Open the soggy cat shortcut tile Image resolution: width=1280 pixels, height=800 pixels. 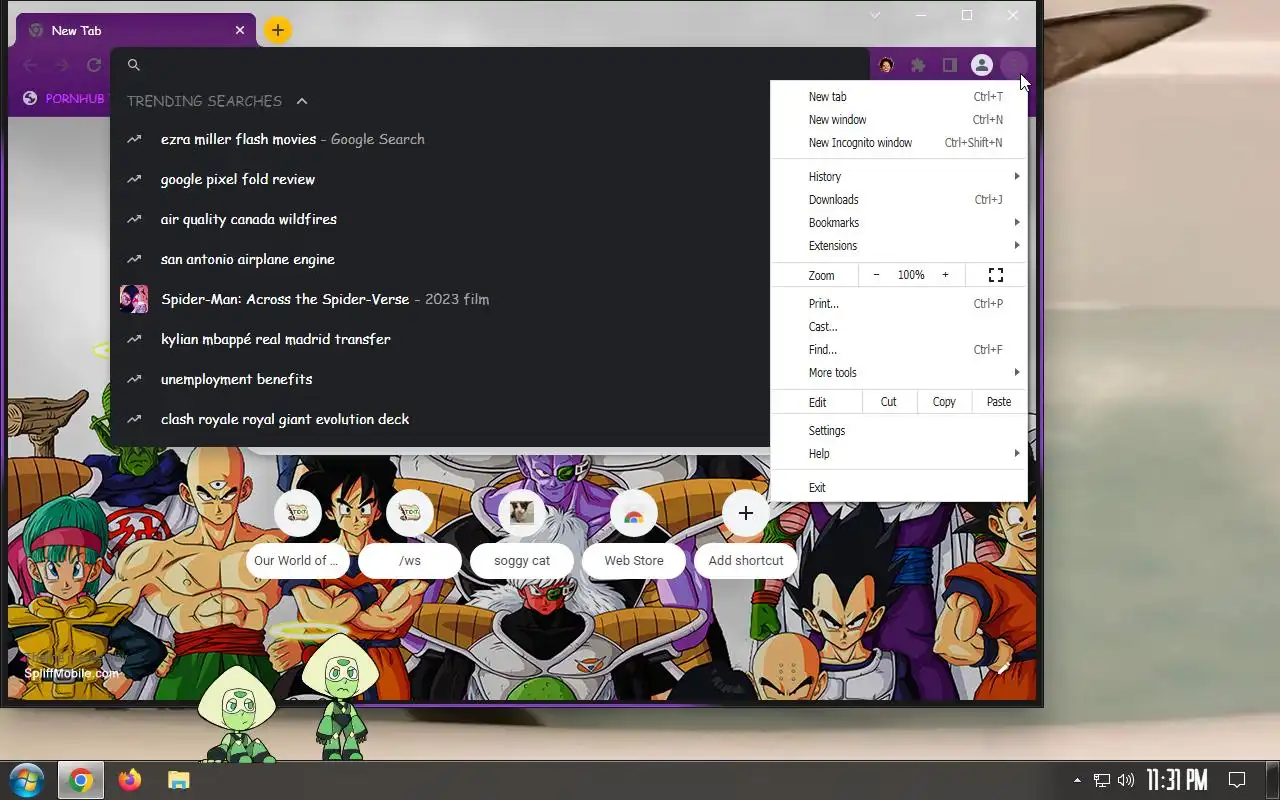(x=522, y=535)
